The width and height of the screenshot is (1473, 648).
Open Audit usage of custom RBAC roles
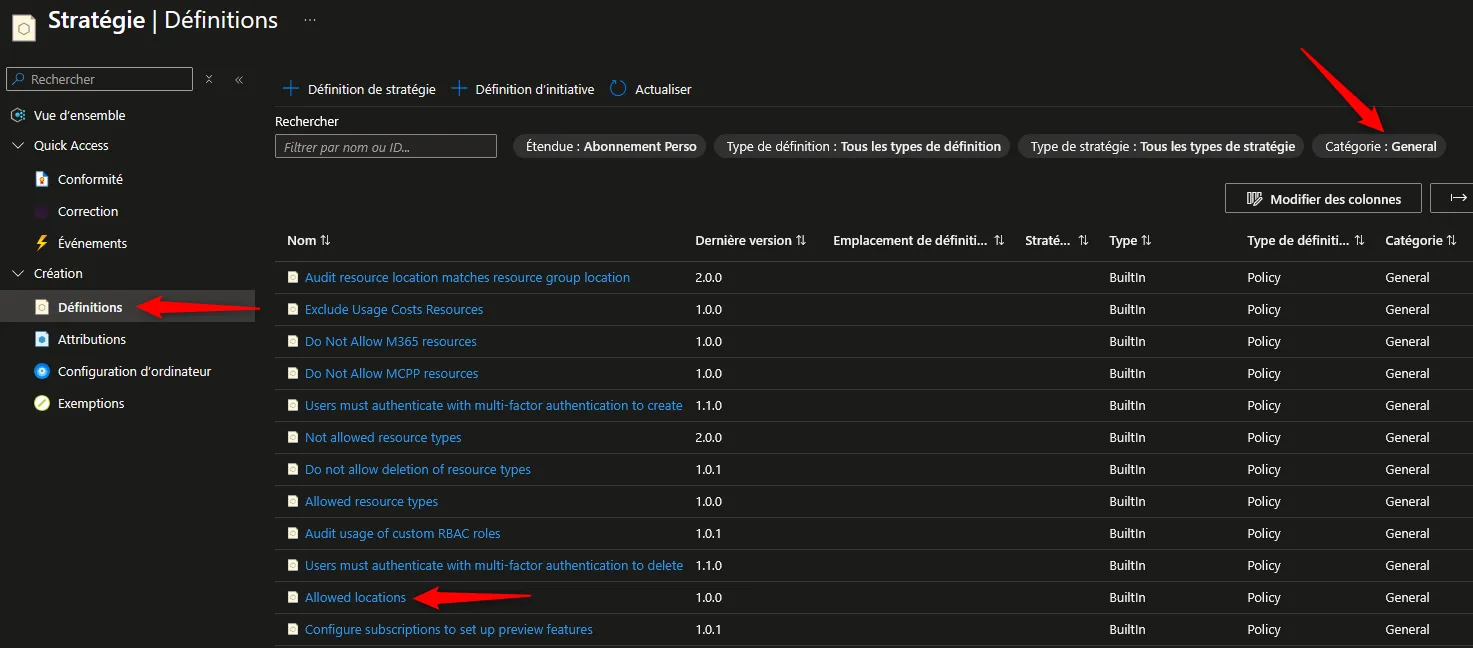pos(402,533)
